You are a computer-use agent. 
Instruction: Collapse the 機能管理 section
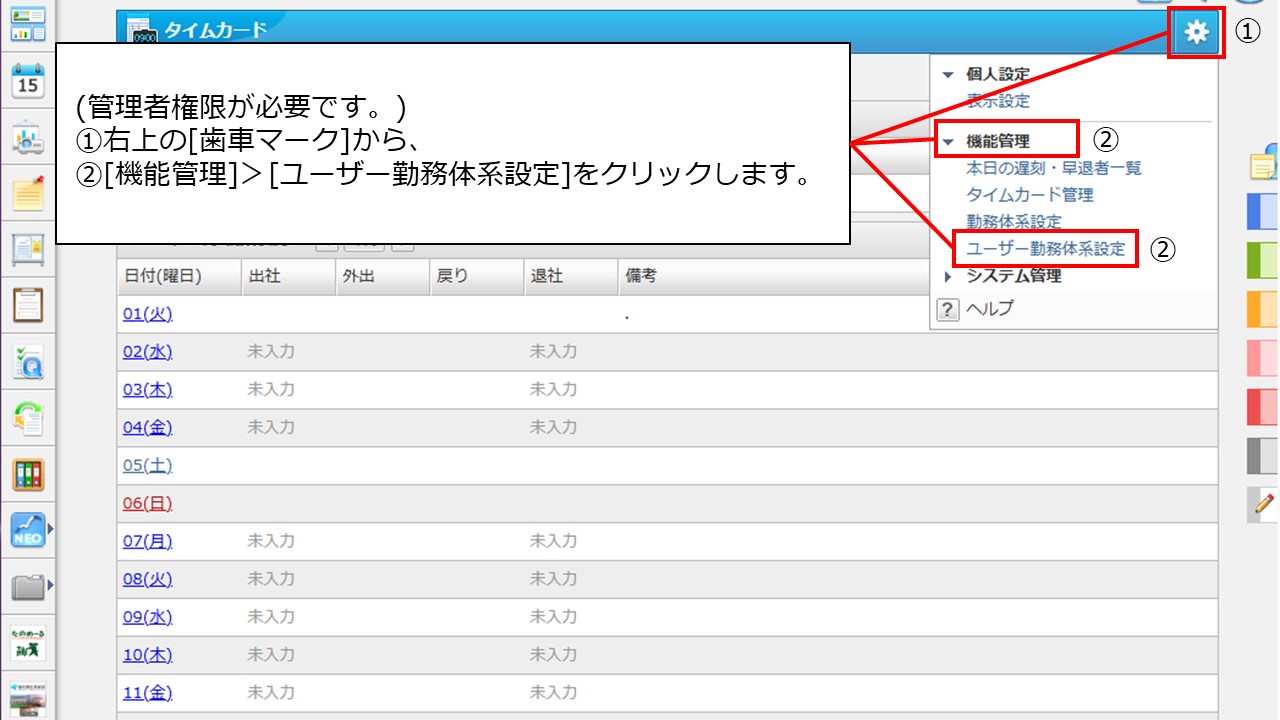coord(949,142)
